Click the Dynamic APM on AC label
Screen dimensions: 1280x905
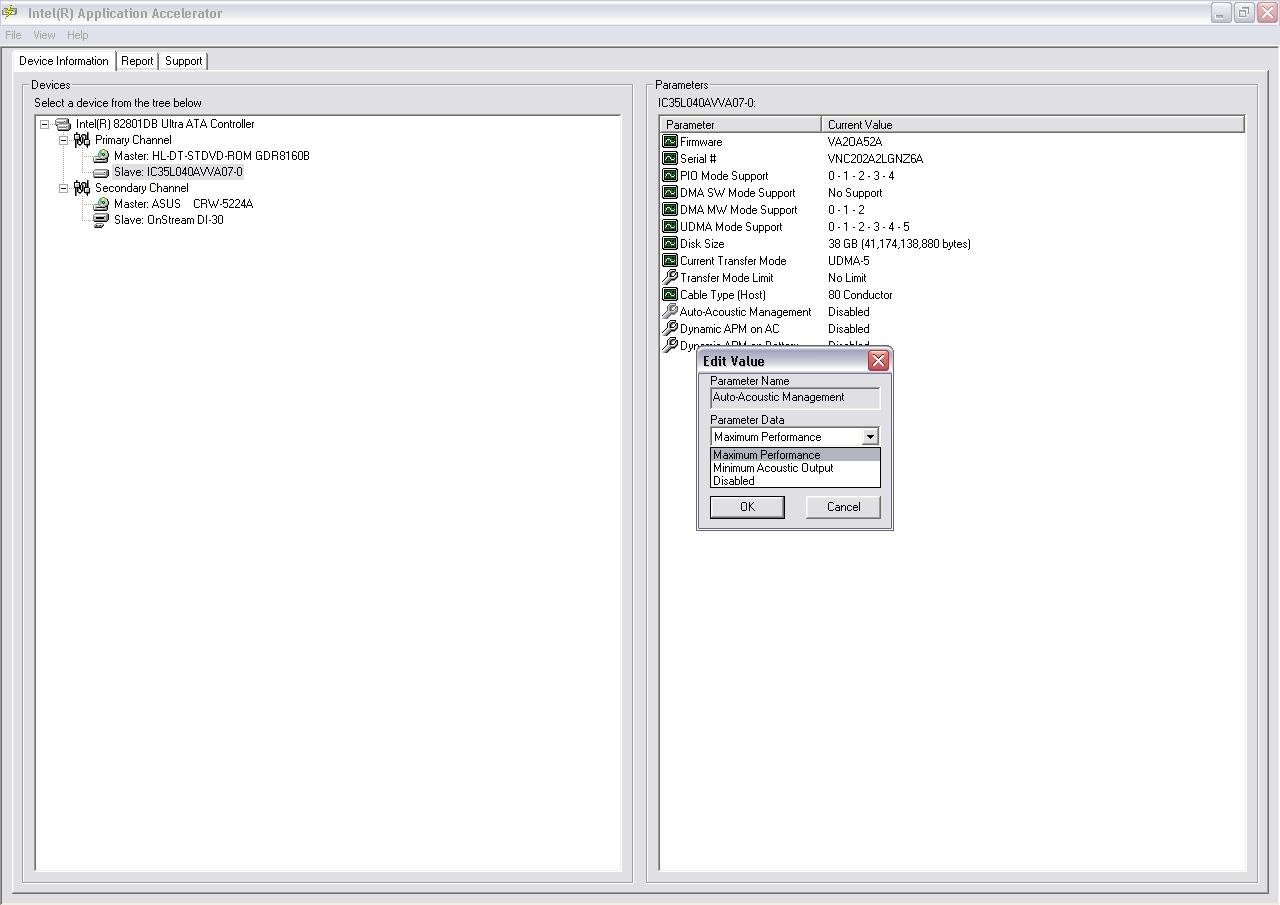(730, 329)
